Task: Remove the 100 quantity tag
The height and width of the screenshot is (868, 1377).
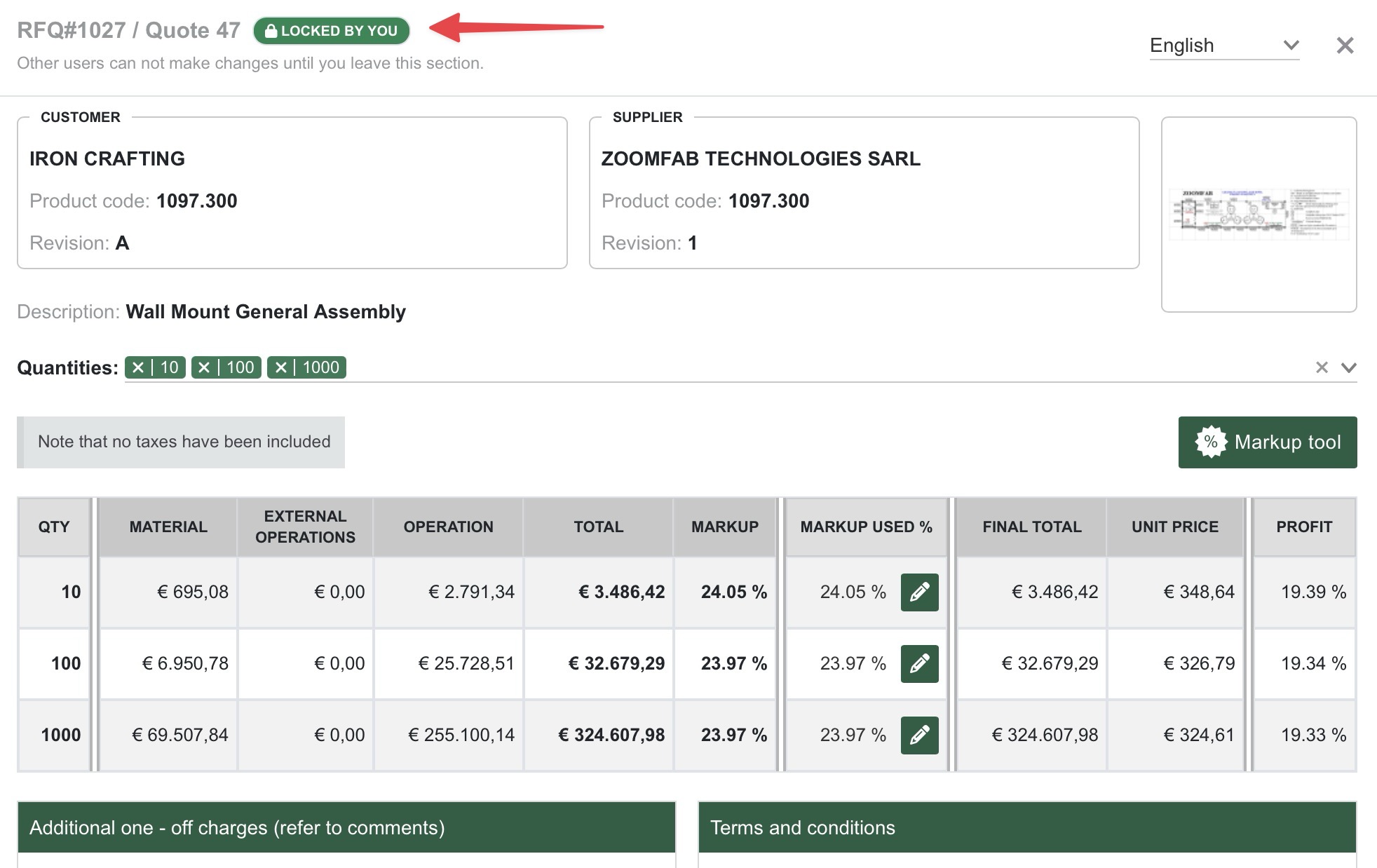Action: click(204, 367)
